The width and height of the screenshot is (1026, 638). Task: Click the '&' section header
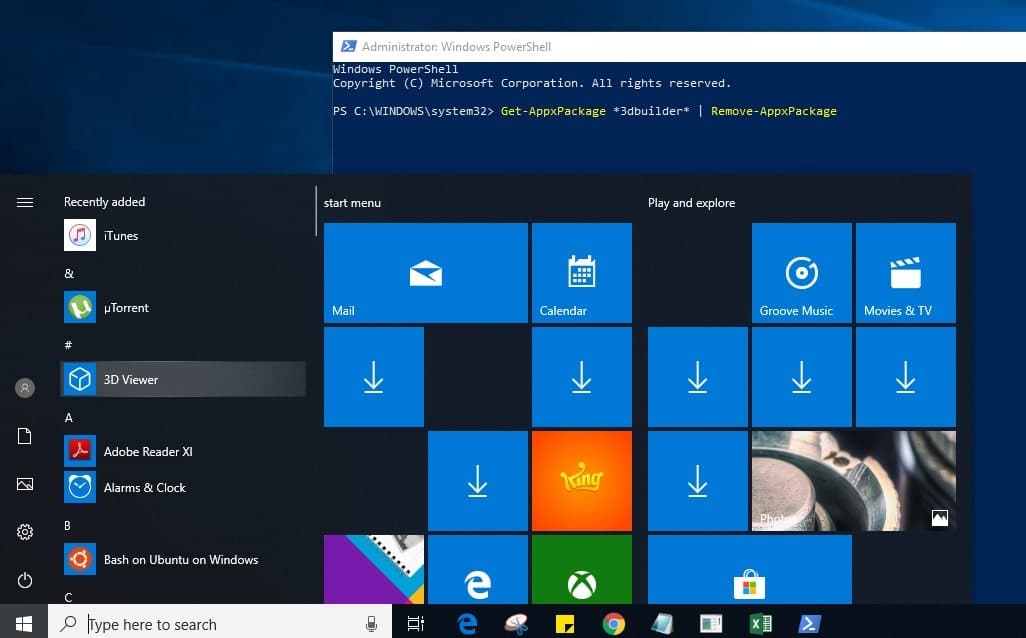tap(69, 274)
